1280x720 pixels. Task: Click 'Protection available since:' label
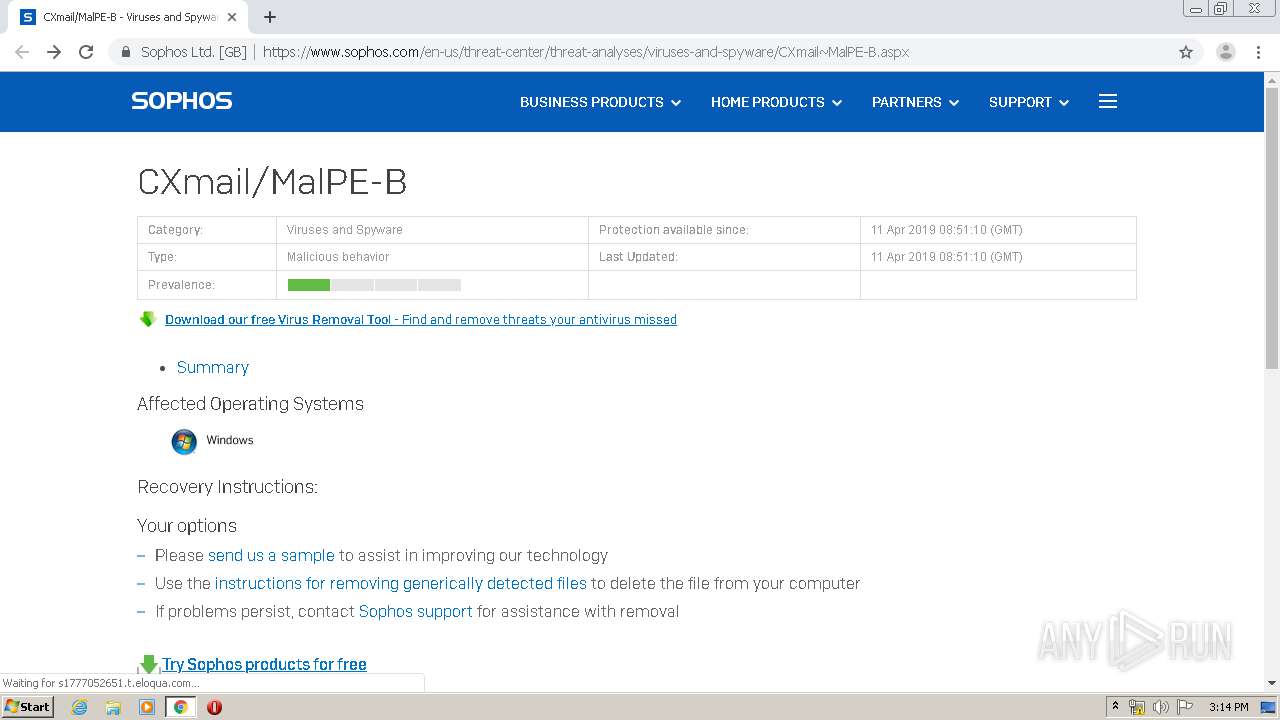tap(674, 230)
